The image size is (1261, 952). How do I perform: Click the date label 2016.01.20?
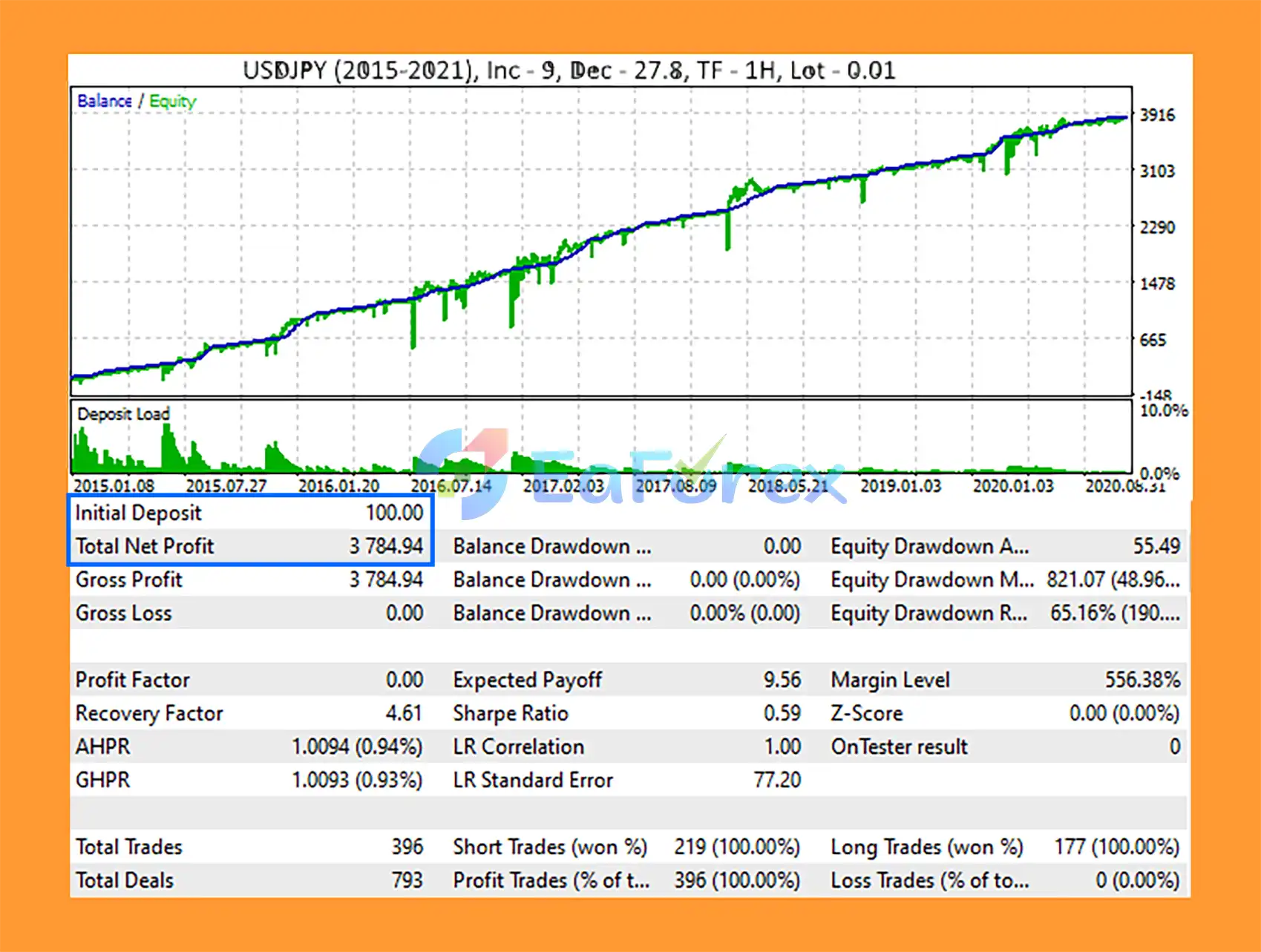338,486
